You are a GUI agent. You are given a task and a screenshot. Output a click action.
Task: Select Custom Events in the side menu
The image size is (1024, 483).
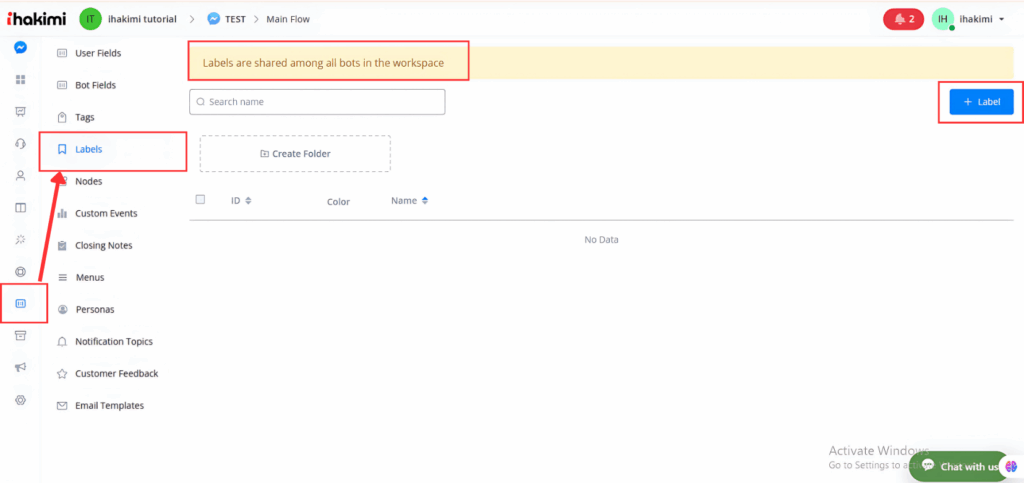(x=105, y=213)
